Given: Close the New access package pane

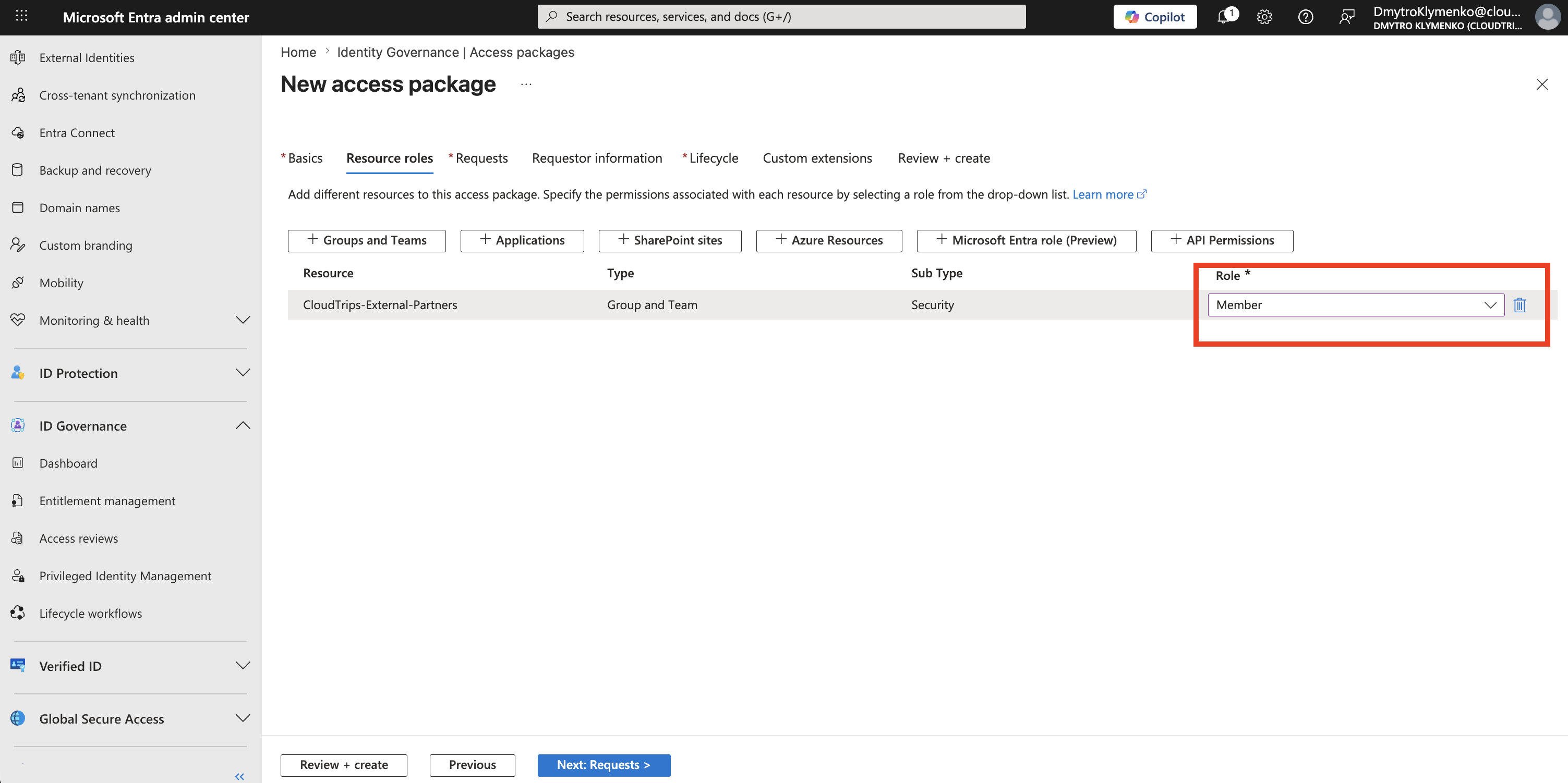Looking at the screenshot, I should pyautogui.click(x=1541, y=84).
